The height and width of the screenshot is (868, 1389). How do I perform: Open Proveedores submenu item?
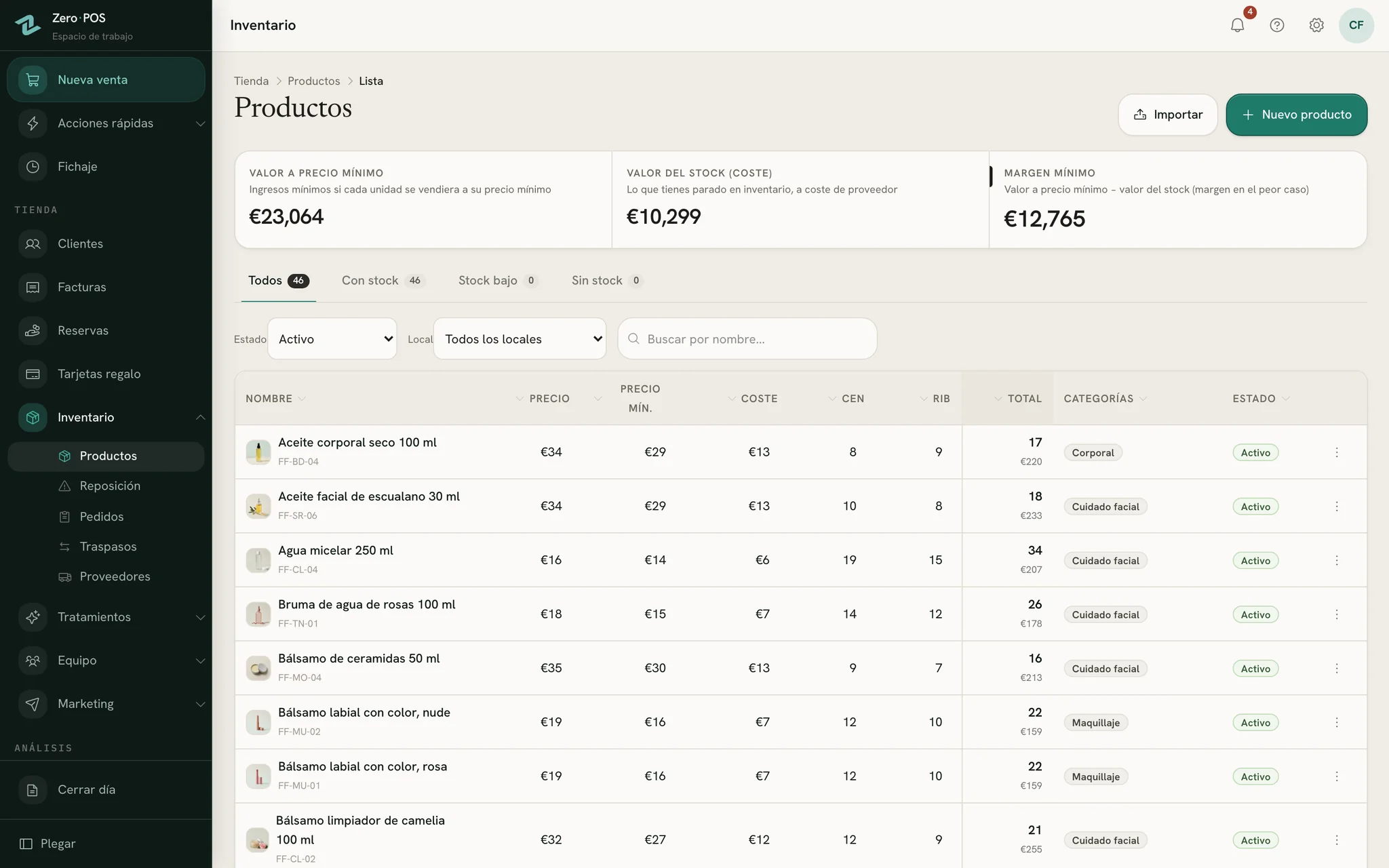106,576
